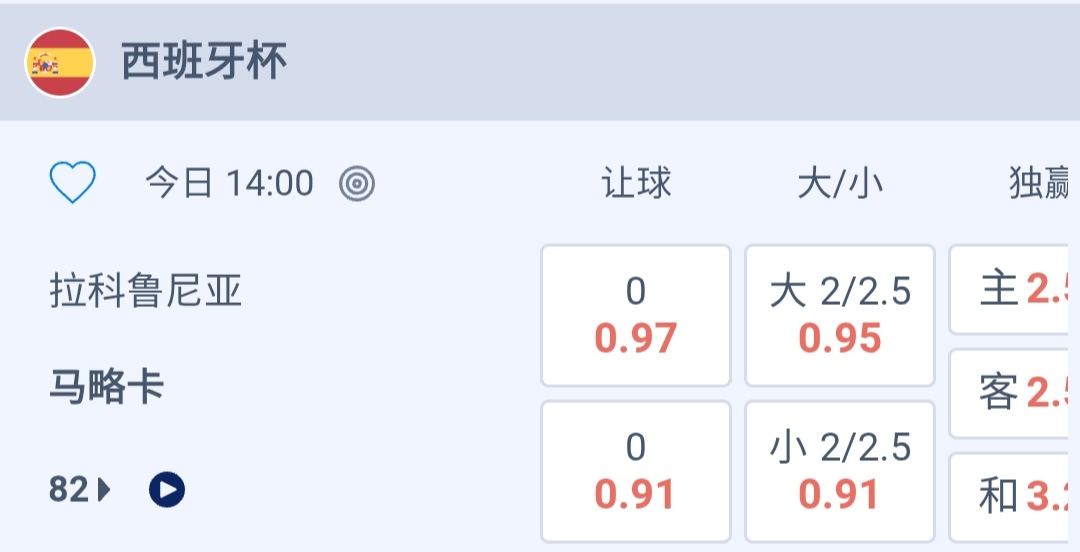Click the 大/小 column header
The height and width of the screenshot is (552, 1080).
tap(840, 183)
